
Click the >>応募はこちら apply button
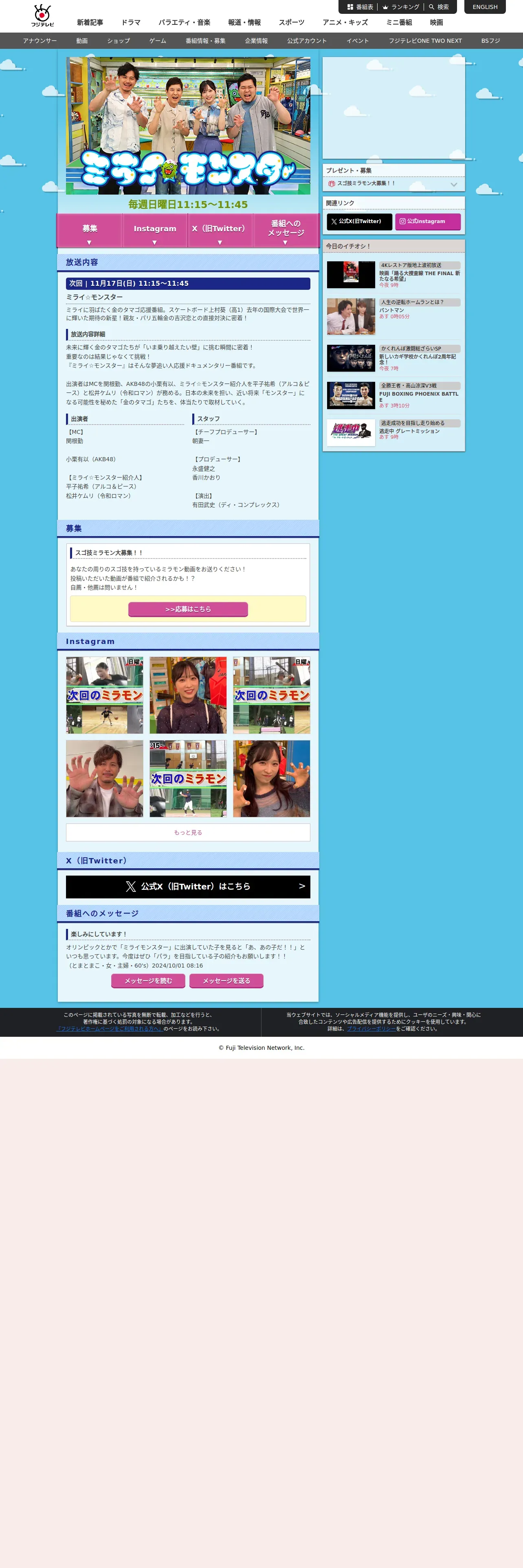[x=188, y=609]
